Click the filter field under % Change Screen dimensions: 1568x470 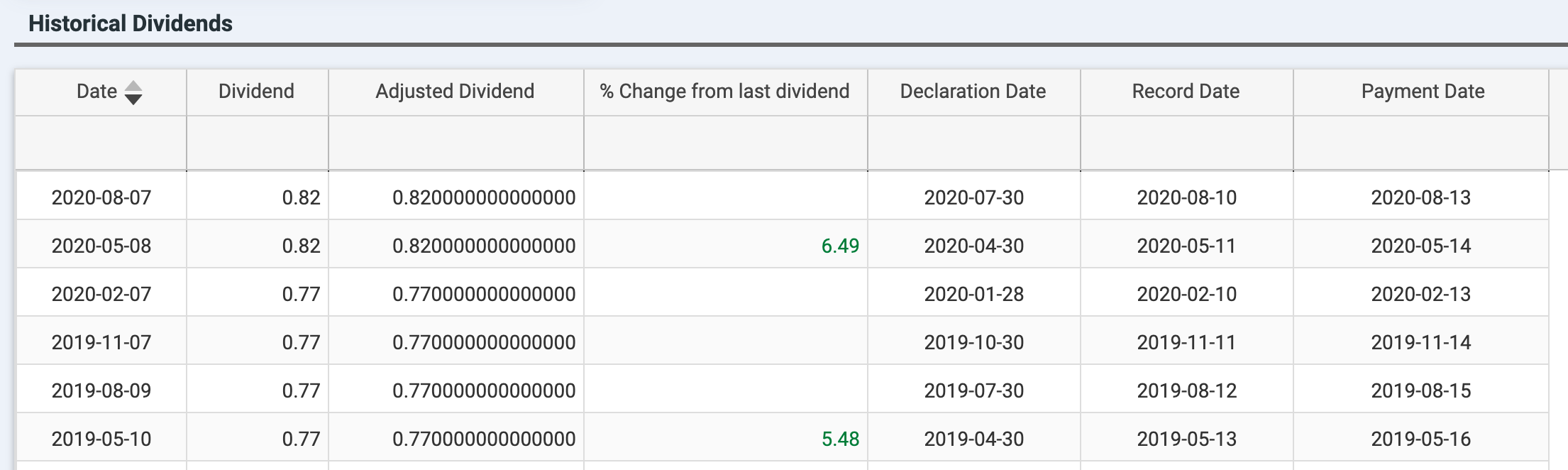point(726,143)
